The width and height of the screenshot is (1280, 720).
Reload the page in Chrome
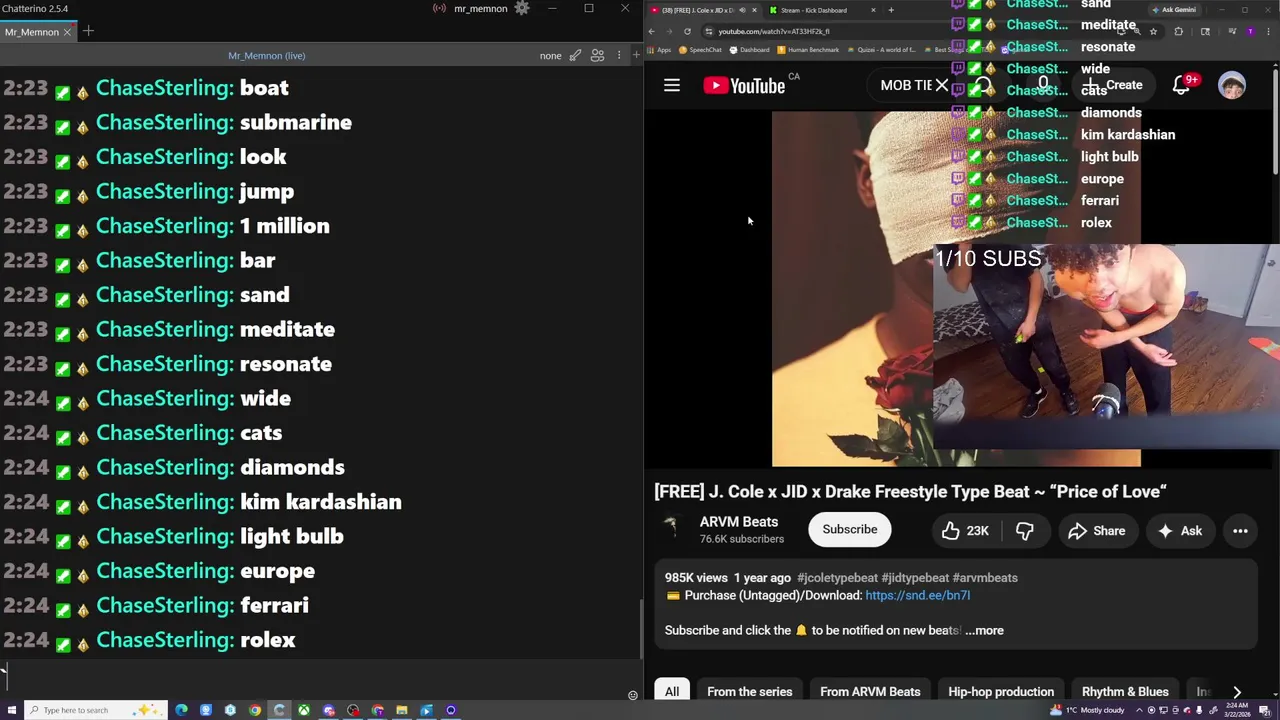pyautogui.click(x=687, y=31)
